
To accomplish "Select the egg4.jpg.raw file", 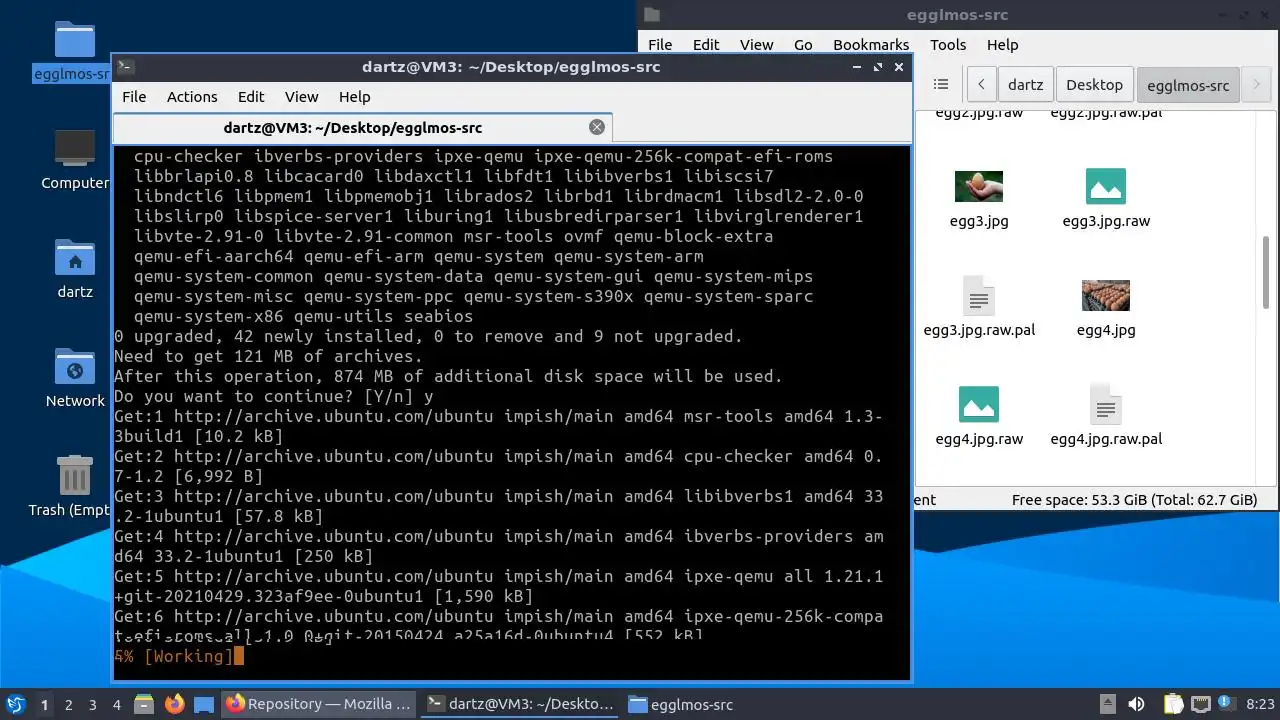I will point(979,417).
